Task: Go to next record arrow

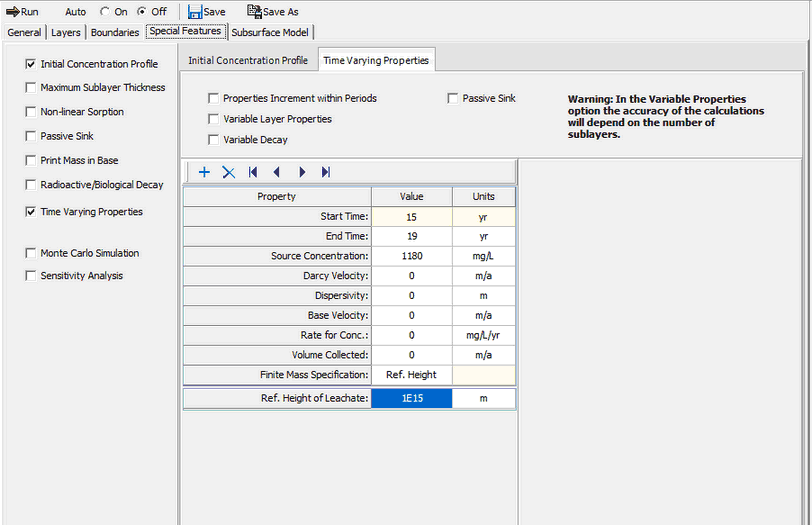Action: [302, 172]
